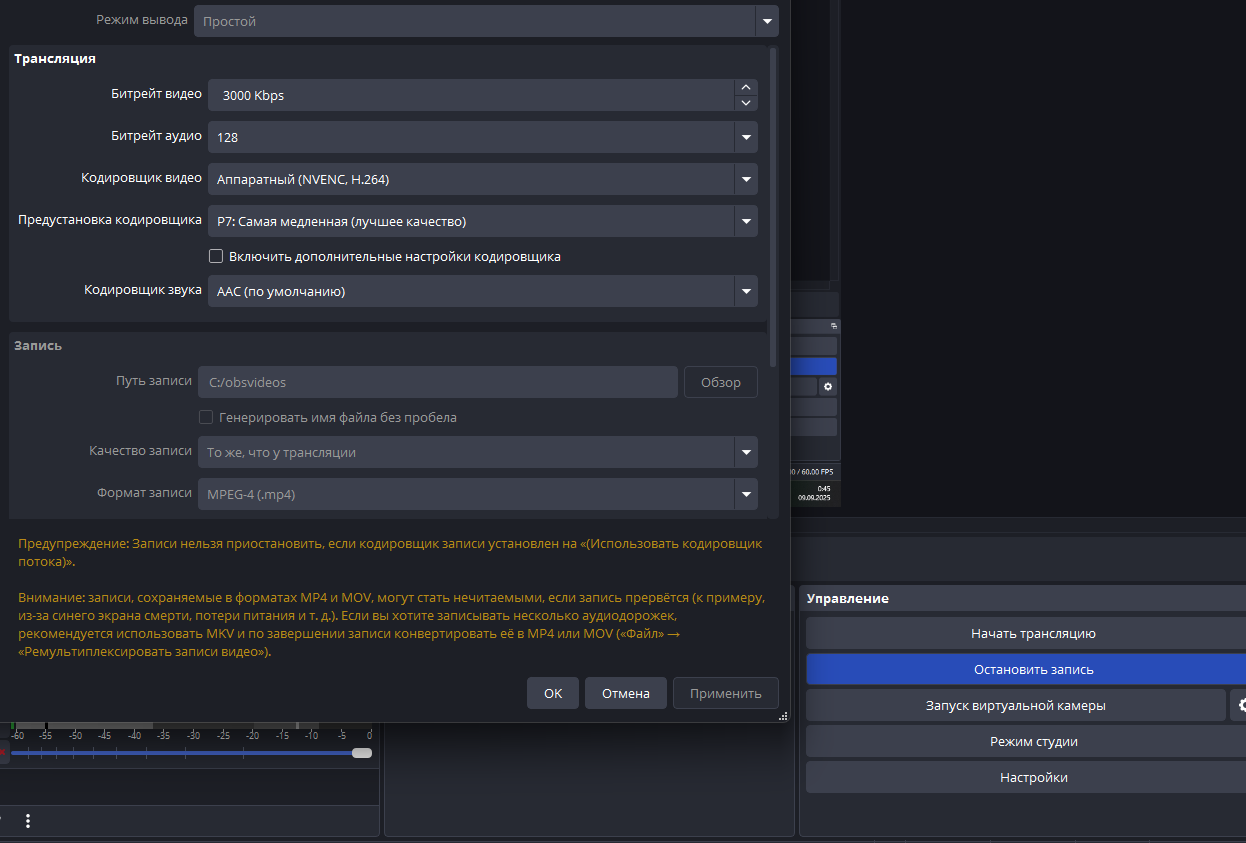The width and height of the screenshot is (1246, 843).
Task: Click the blue highlighted button in small background dock
Action: [813, 366]
